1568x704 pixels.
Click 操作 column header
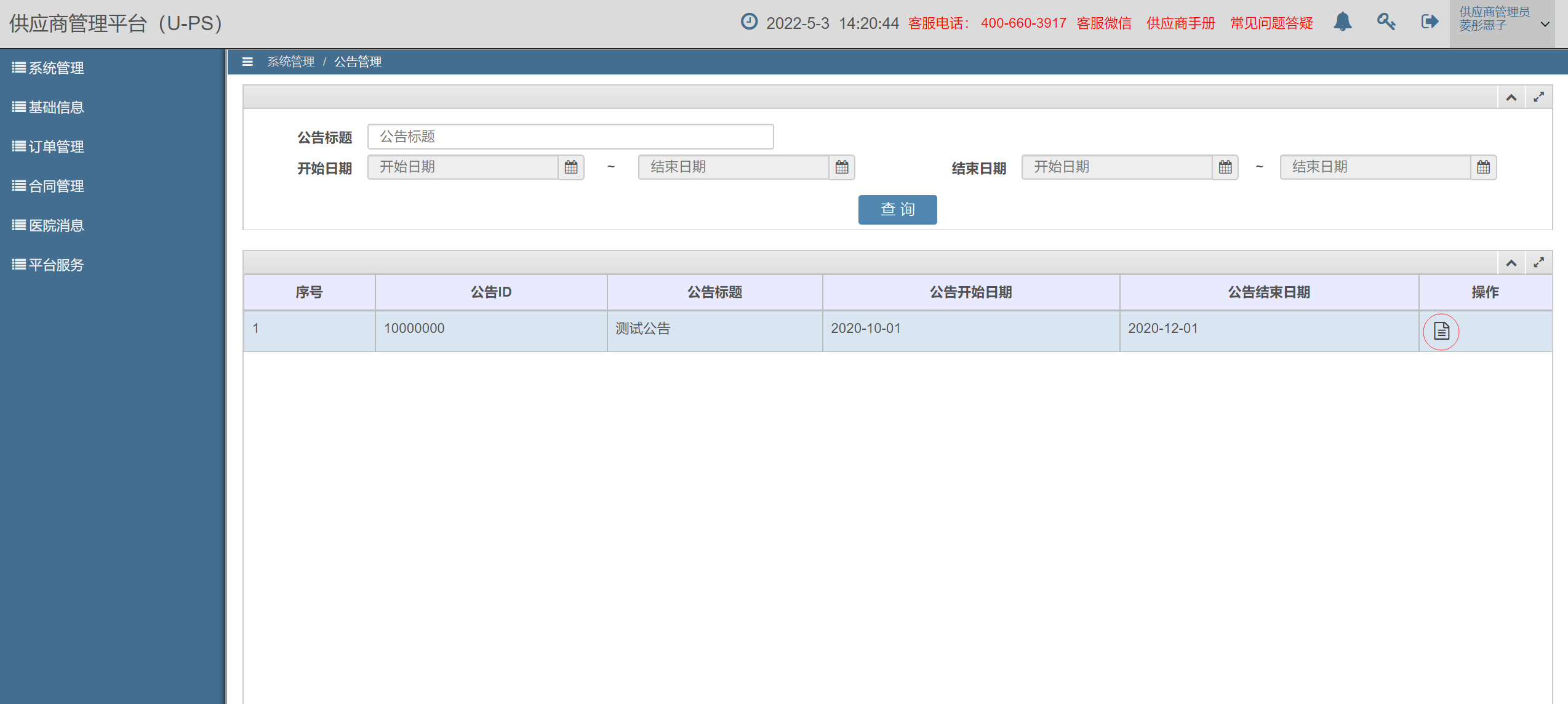point(1485,292)
